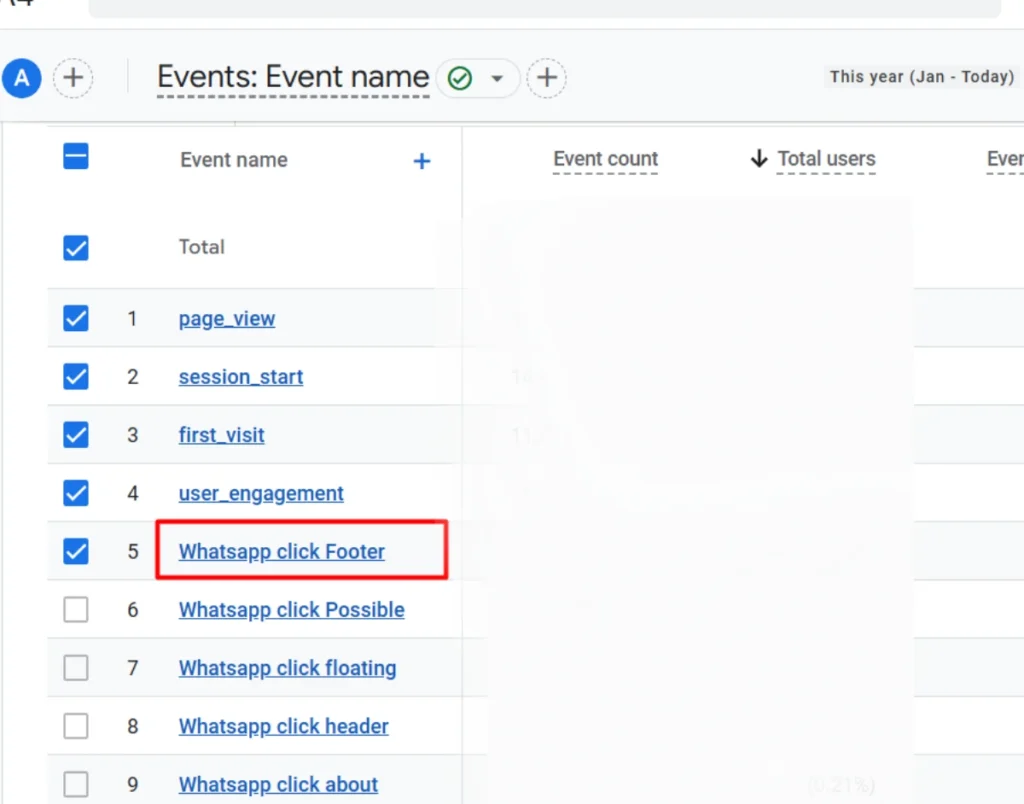This screenshot has width=1024, height=804.
Task: Uncheck the Whatsapp click Footer checkbox
Action: (76, 551)
